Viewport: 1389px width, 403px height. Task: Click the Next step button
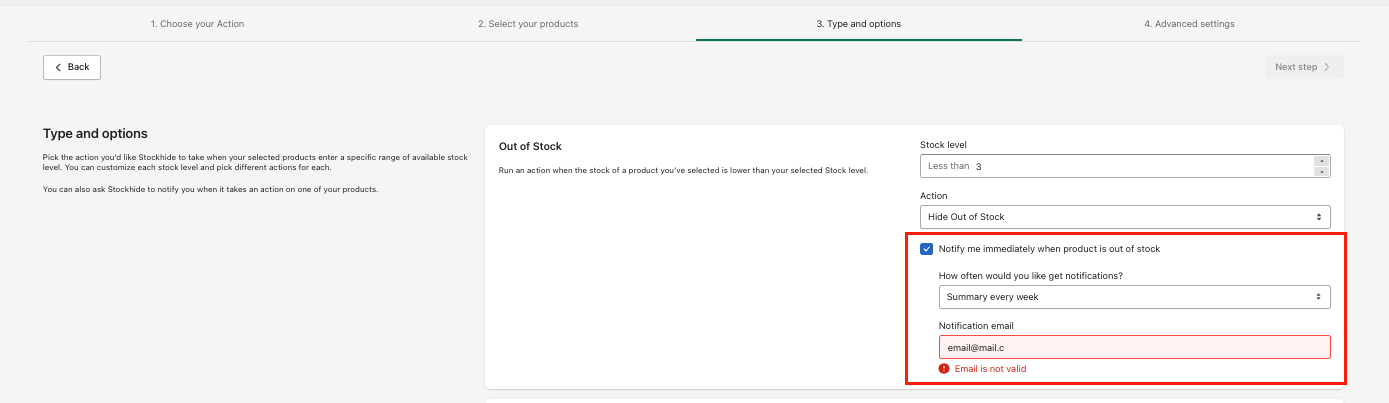tap(1301, 67)
